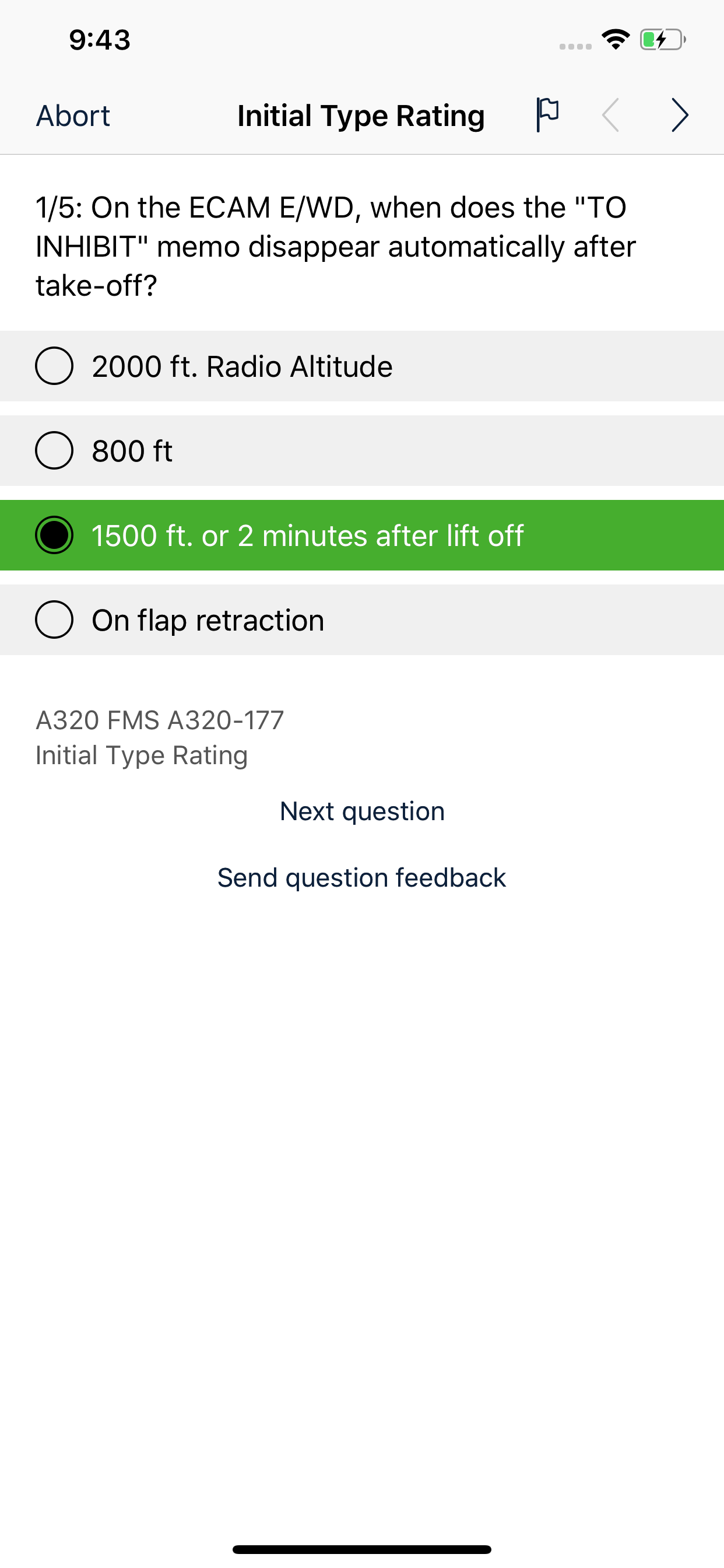
Task: Tap the charging battery indicator
Action: coord(660,39)
